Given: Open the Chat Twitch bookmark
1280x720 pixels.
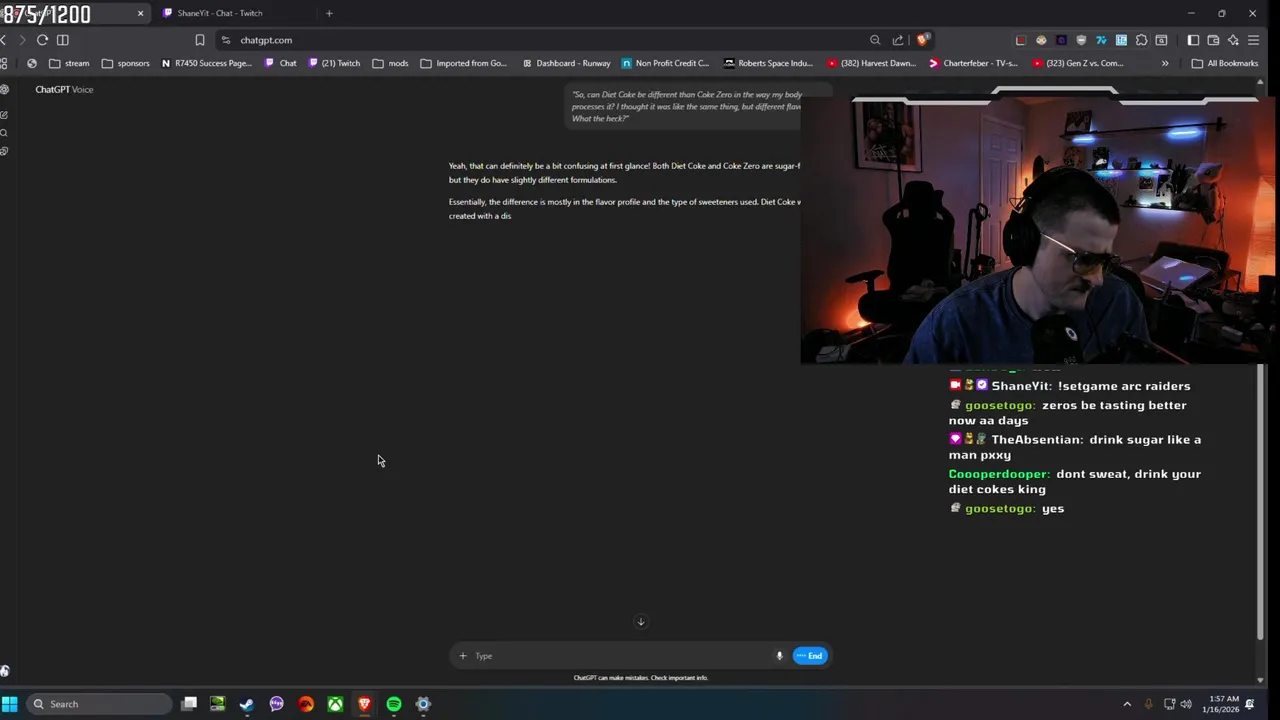Looking at the screenshot, I should tap(280, 63).
